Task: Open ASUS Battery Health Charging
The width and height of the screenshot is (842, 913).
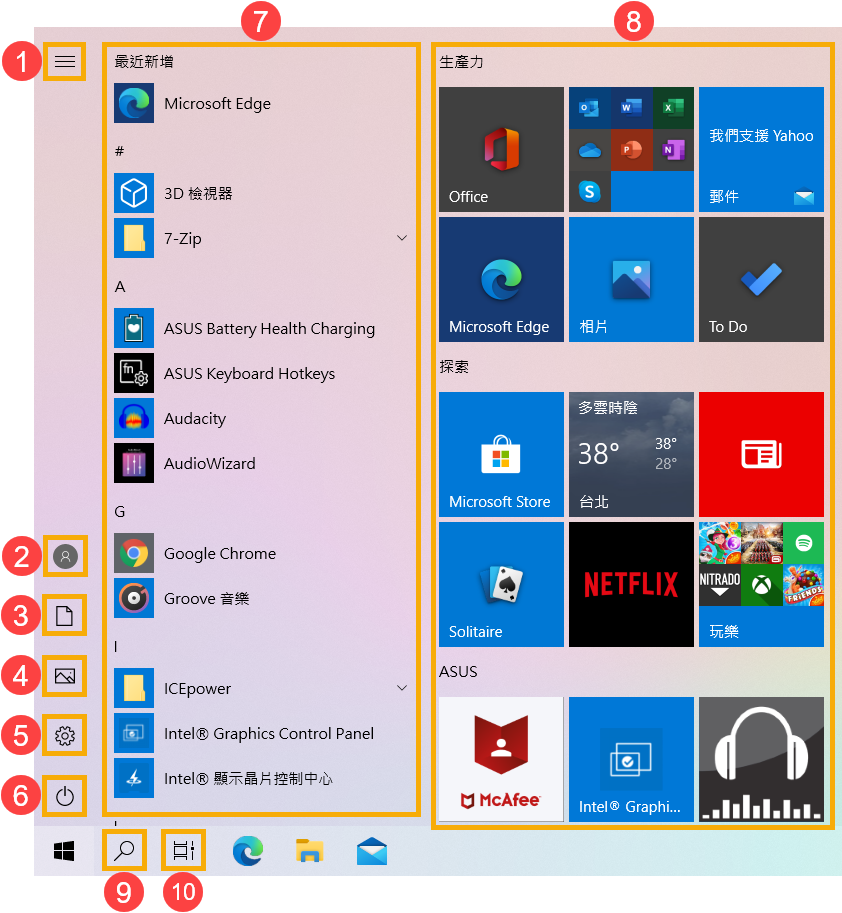Action: (269, 328)
